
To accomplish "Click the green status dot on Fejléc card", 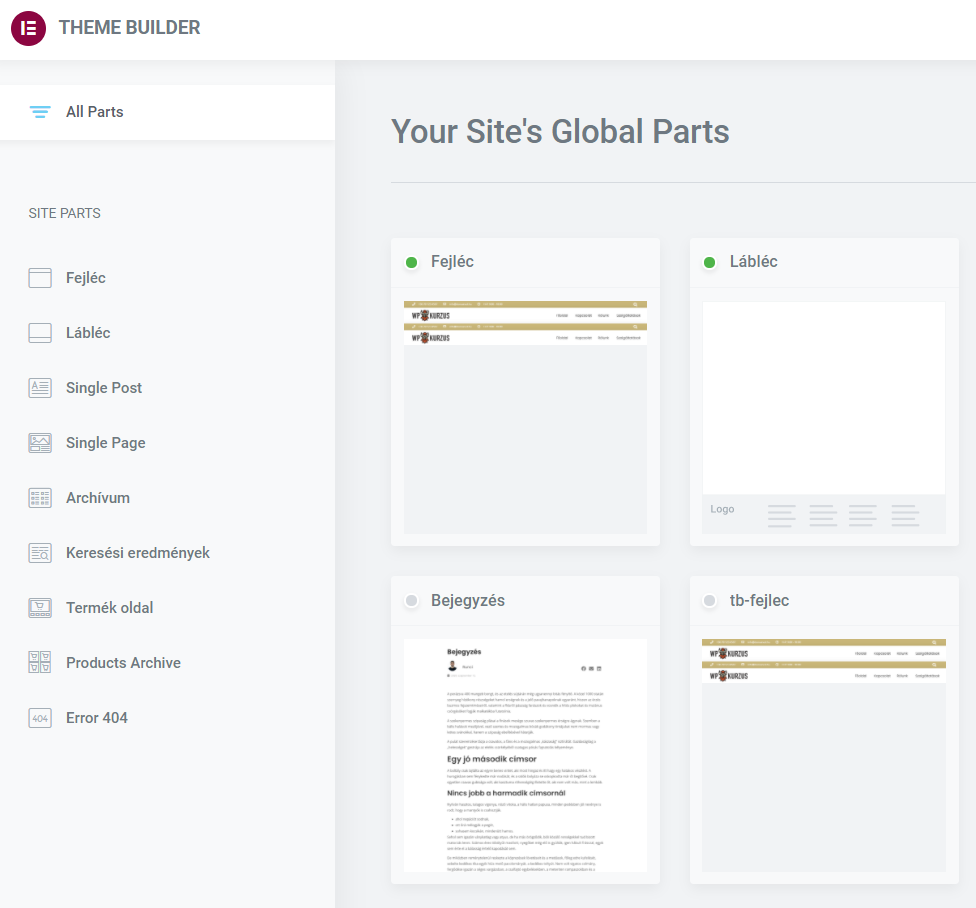I will coord(411,262).
